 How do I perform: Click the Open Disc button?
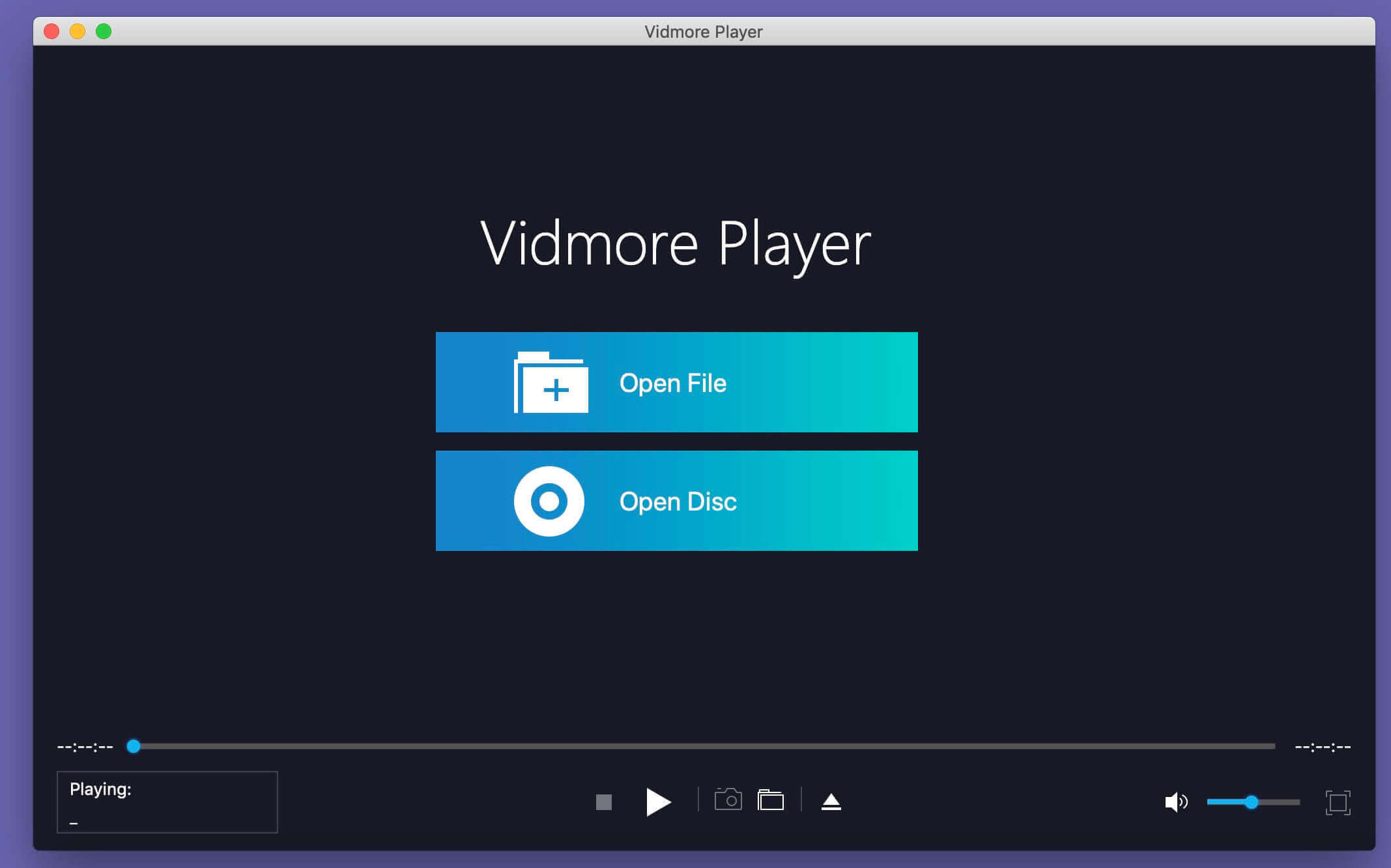676,501
